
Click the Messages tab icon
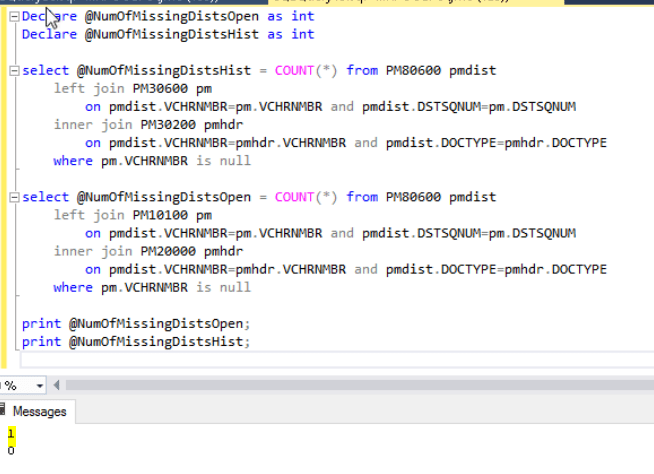click(x=5, y=411)
